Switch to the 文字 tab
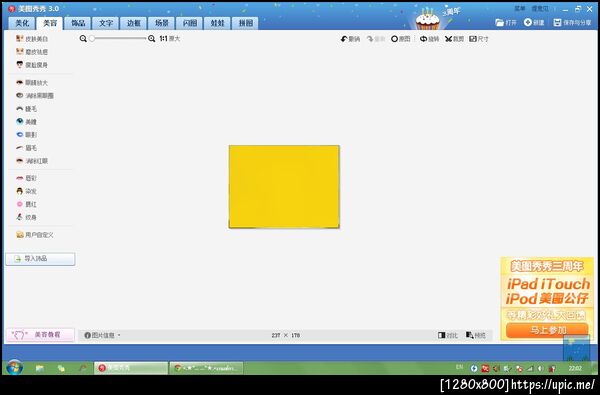The image size is (600, 395). click(106, 23)
